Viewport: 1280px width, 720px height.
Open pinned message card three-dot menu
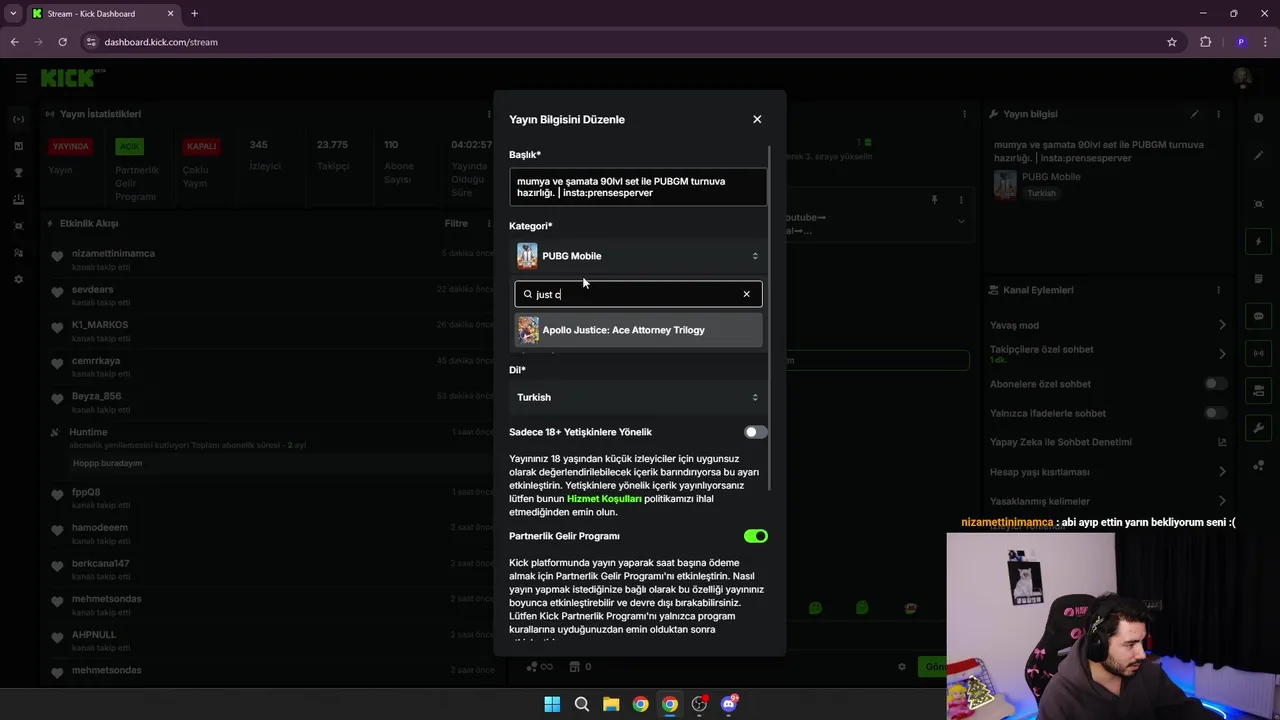[x=961, y=200]
